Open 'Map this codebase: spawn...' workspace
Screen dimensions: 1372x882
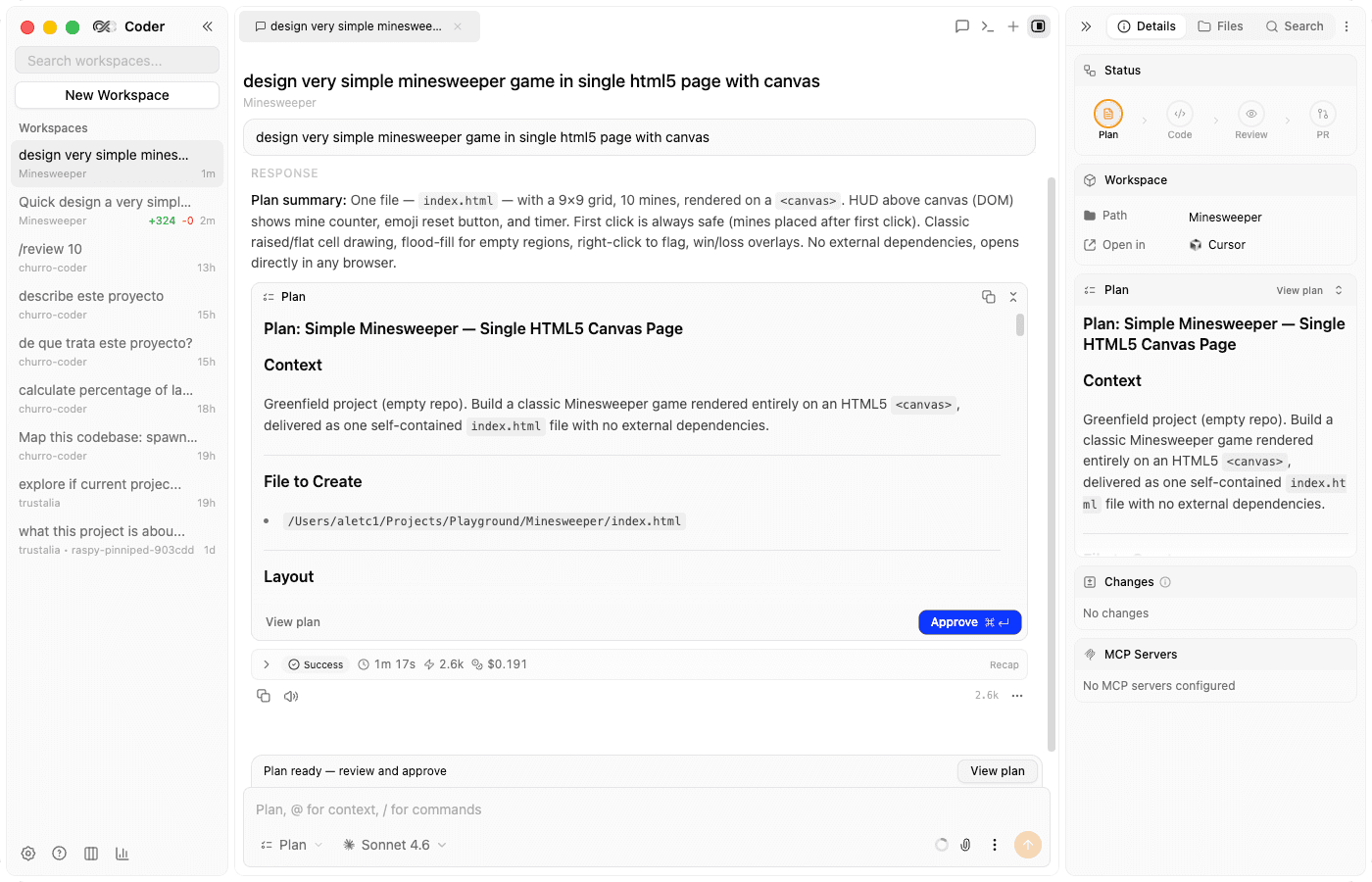pyautogui.click(x=118, y=446)
